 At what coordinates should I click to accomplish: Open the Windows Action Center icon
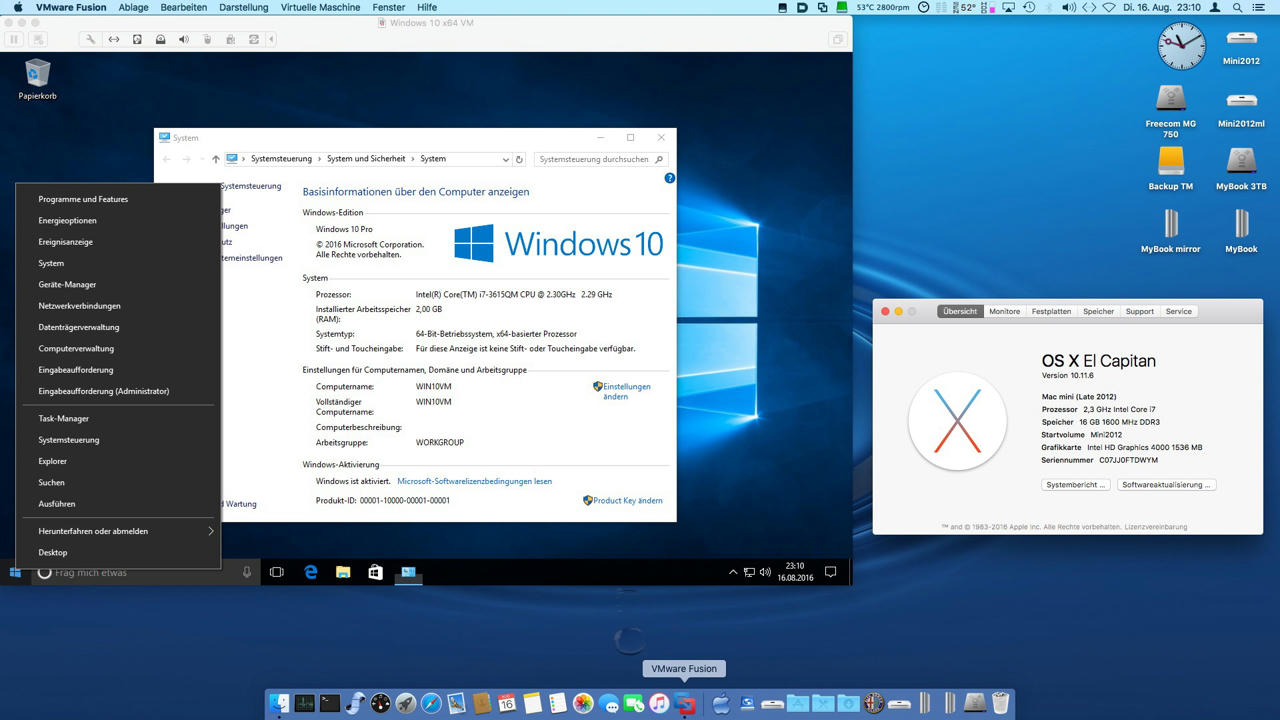(x=830, y=572)
